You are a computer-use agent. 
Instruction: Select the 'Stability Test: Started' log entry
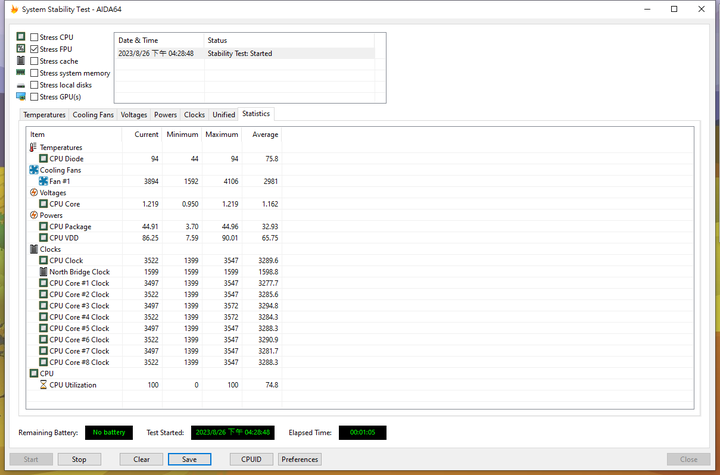pos(245,53)
